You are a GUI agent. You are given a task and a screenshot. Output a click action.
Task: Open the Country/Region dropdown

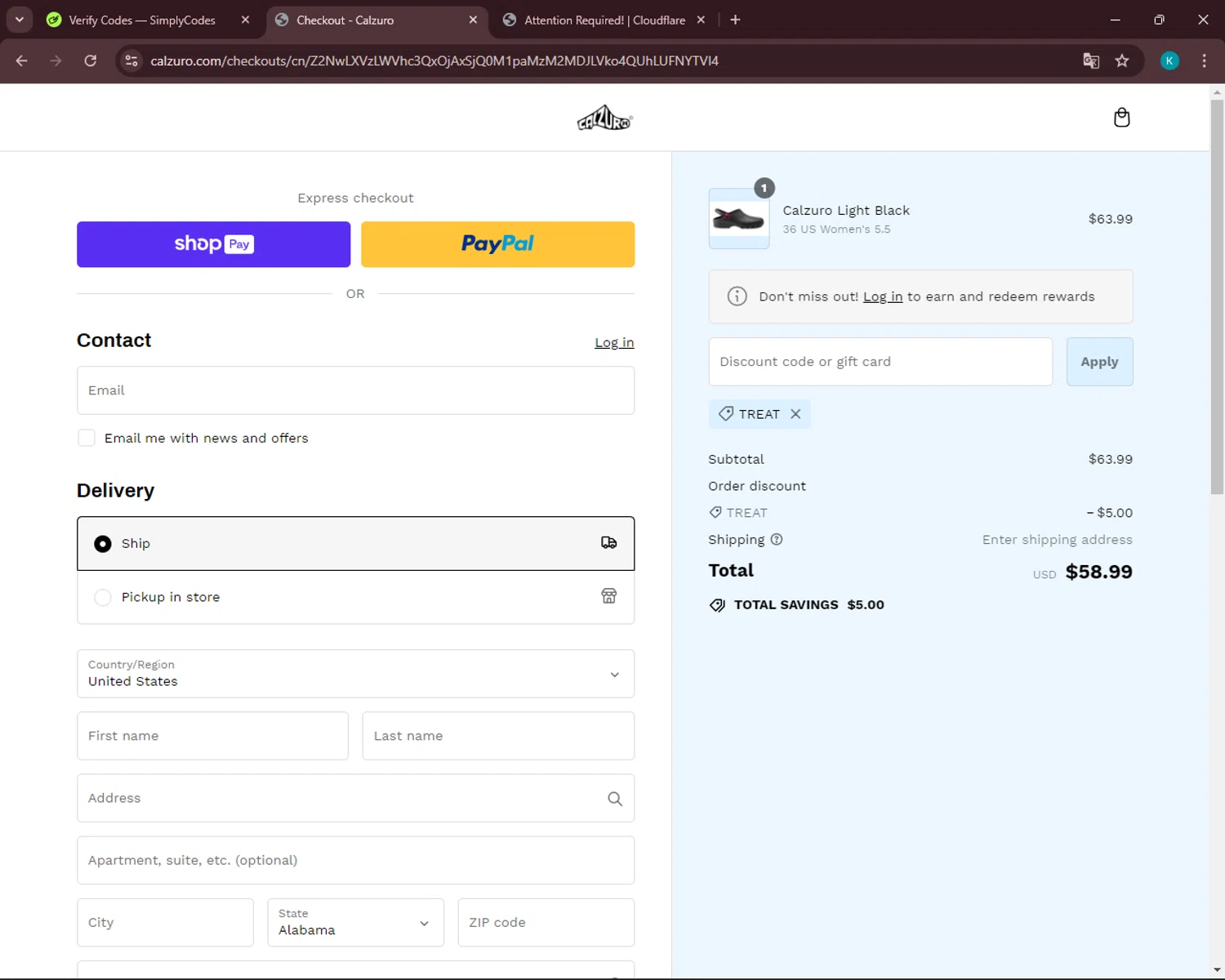coord(355,674)
